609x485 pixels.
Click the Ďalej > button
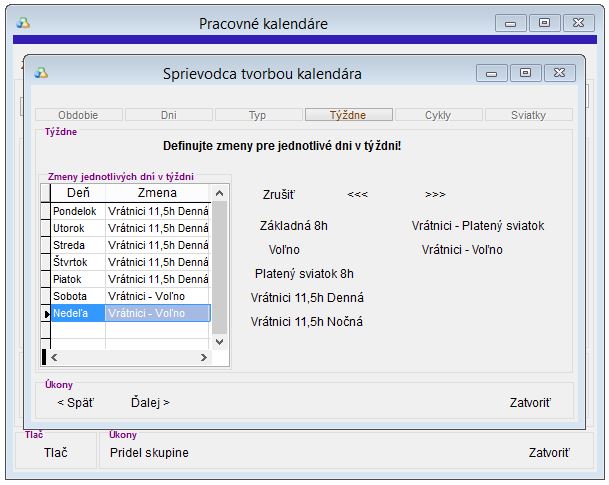[150, 403]
